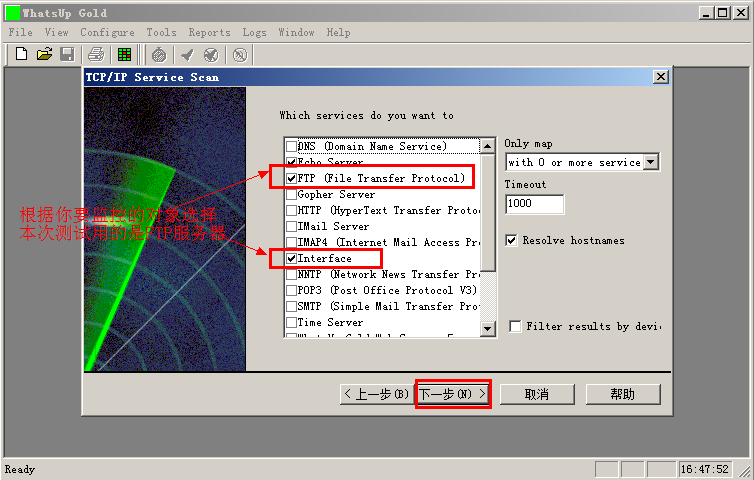Tick the HTTP (HyperText Transfer Protocol) checkbox

point(291,210)
